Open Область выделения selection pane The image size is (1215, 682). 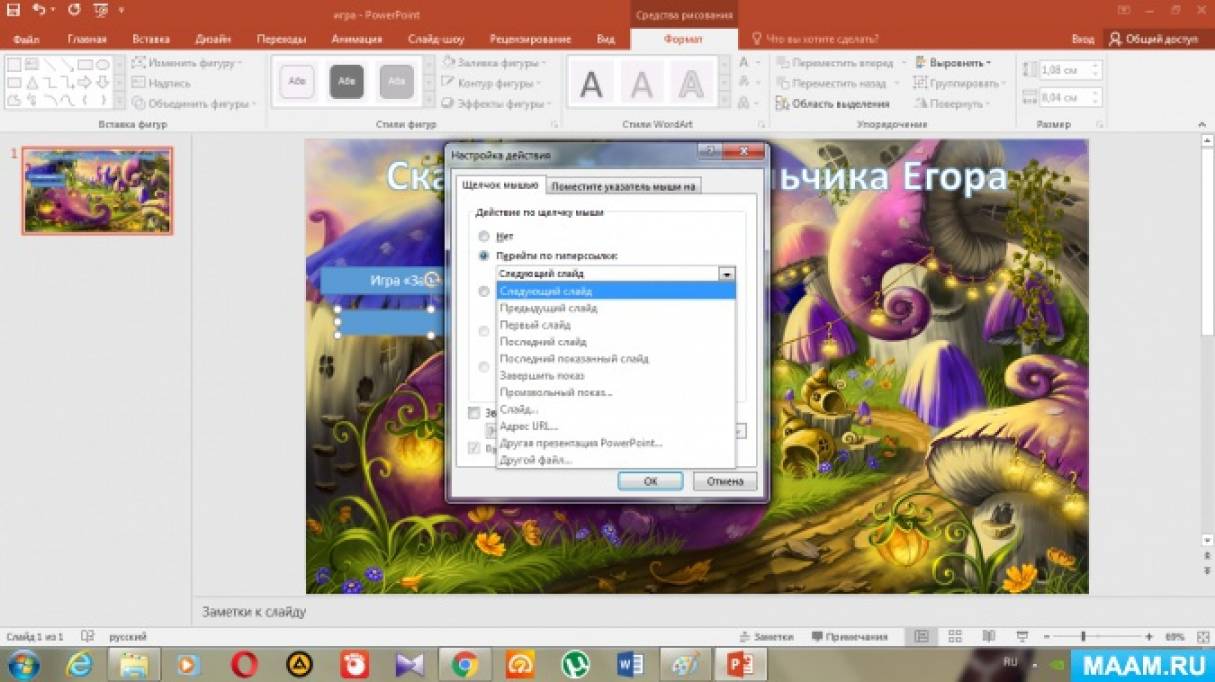(x=832, y=103)
